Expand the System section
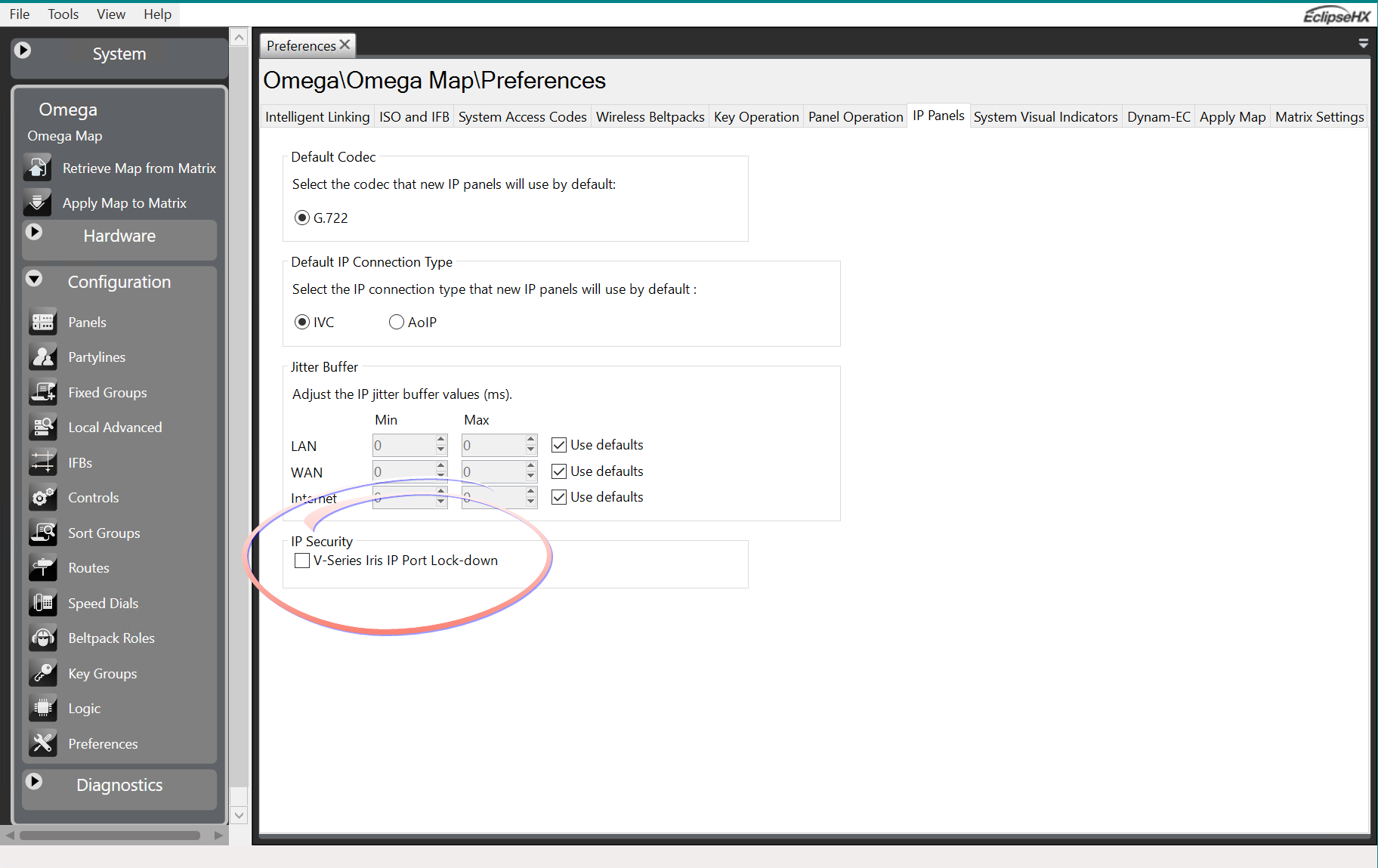This screenshot has width=1378, height=868. pyautogui.click(x=23, y=51)
